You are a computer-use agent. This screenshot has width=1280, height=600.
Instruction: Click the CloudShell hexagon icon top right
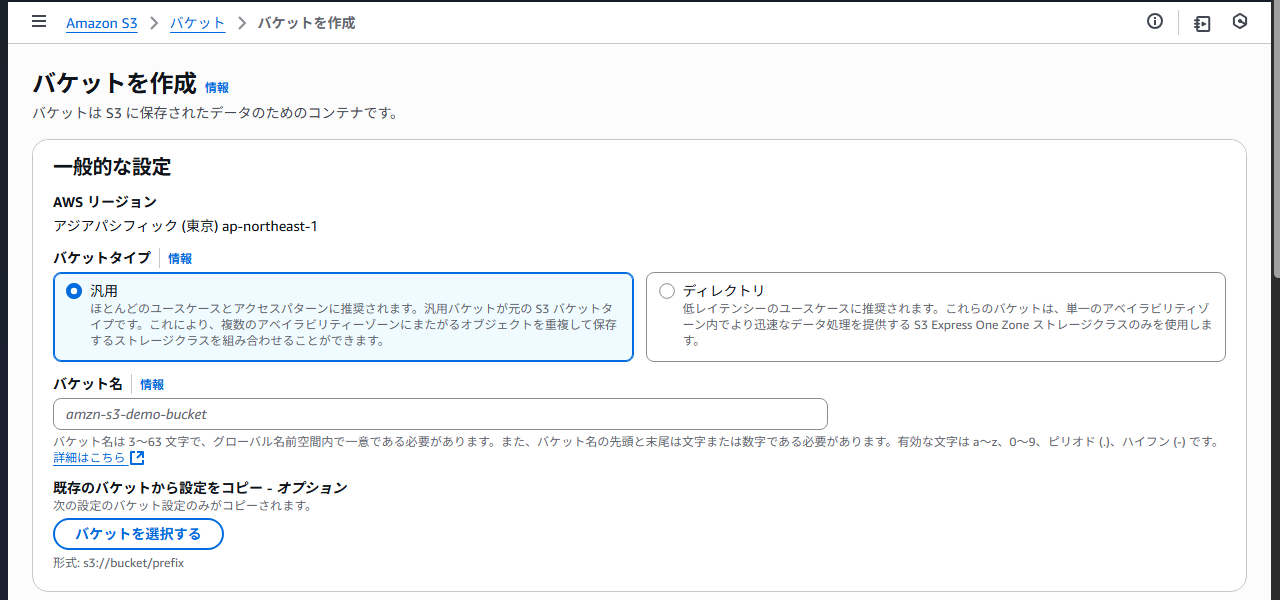(x=1239, y=21)
